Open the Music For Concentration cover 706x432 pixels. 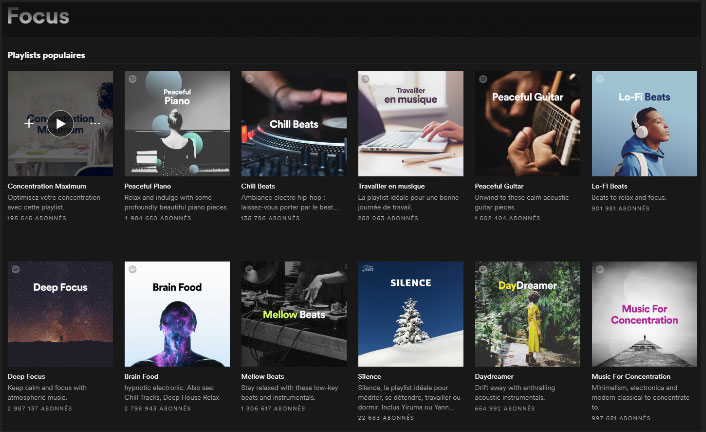[x=644, y=314]
